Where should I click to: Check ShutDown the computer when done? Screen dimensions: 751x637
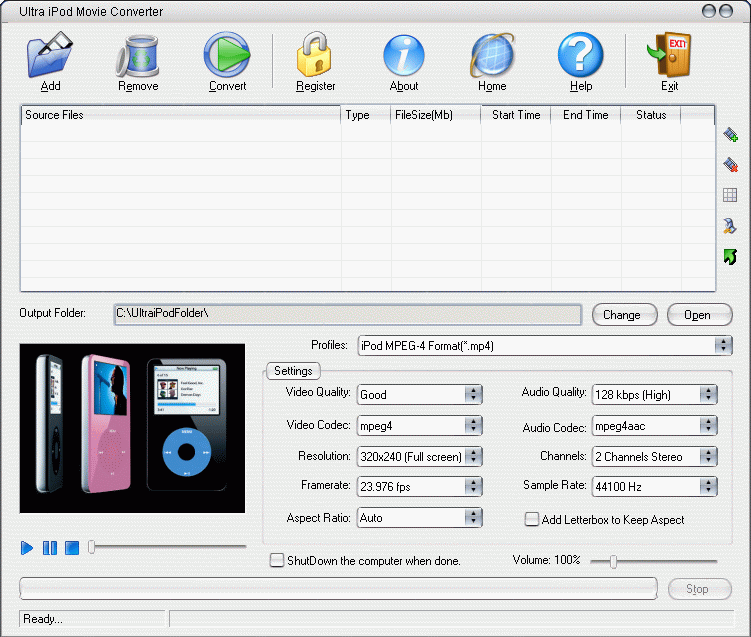tap(277, 560)
